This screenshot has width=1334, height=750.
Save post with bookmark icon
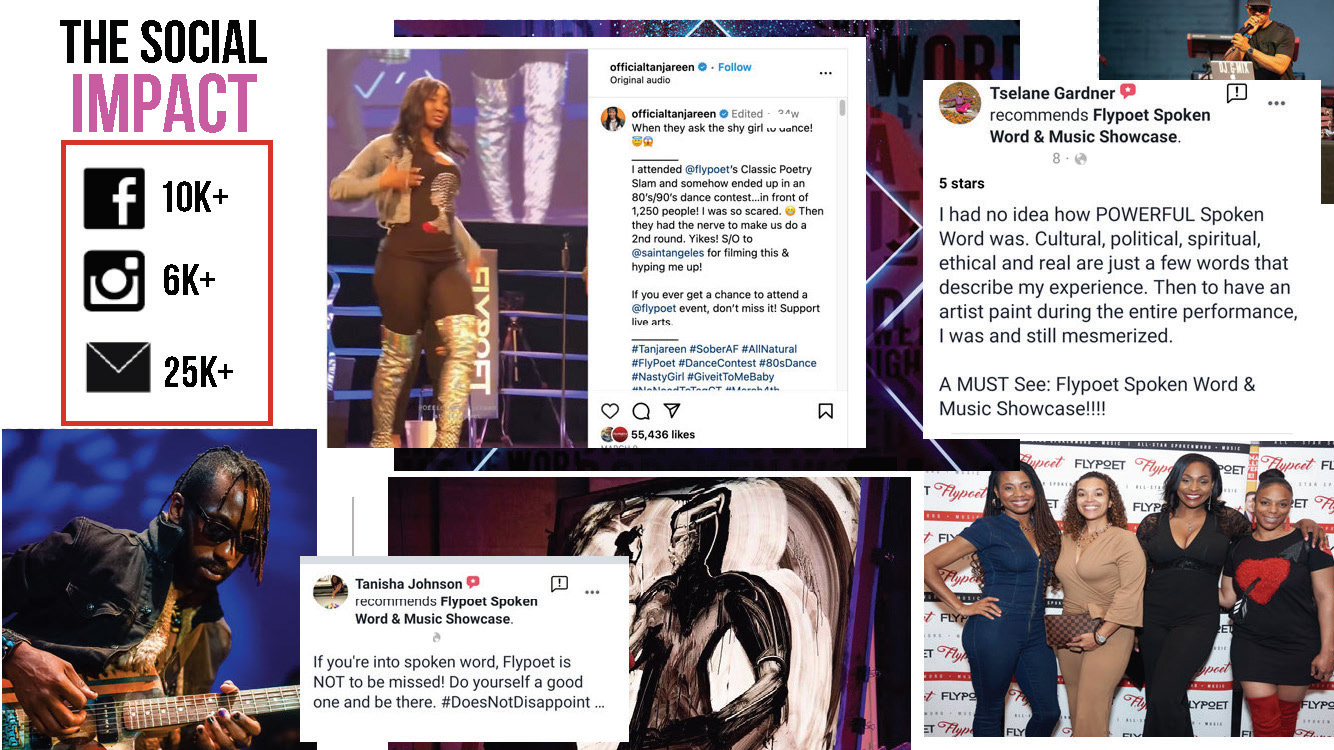pos(826,411)
